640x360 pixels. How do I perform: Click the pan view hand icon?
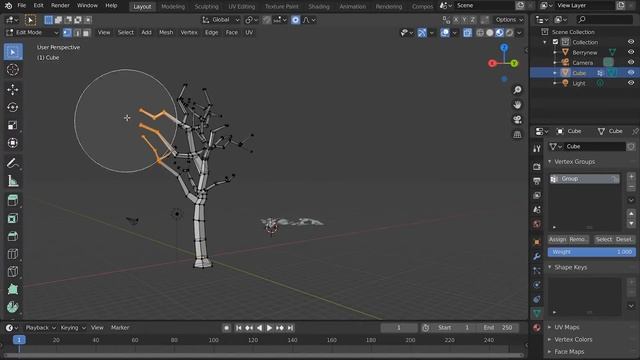pos(517,105)
